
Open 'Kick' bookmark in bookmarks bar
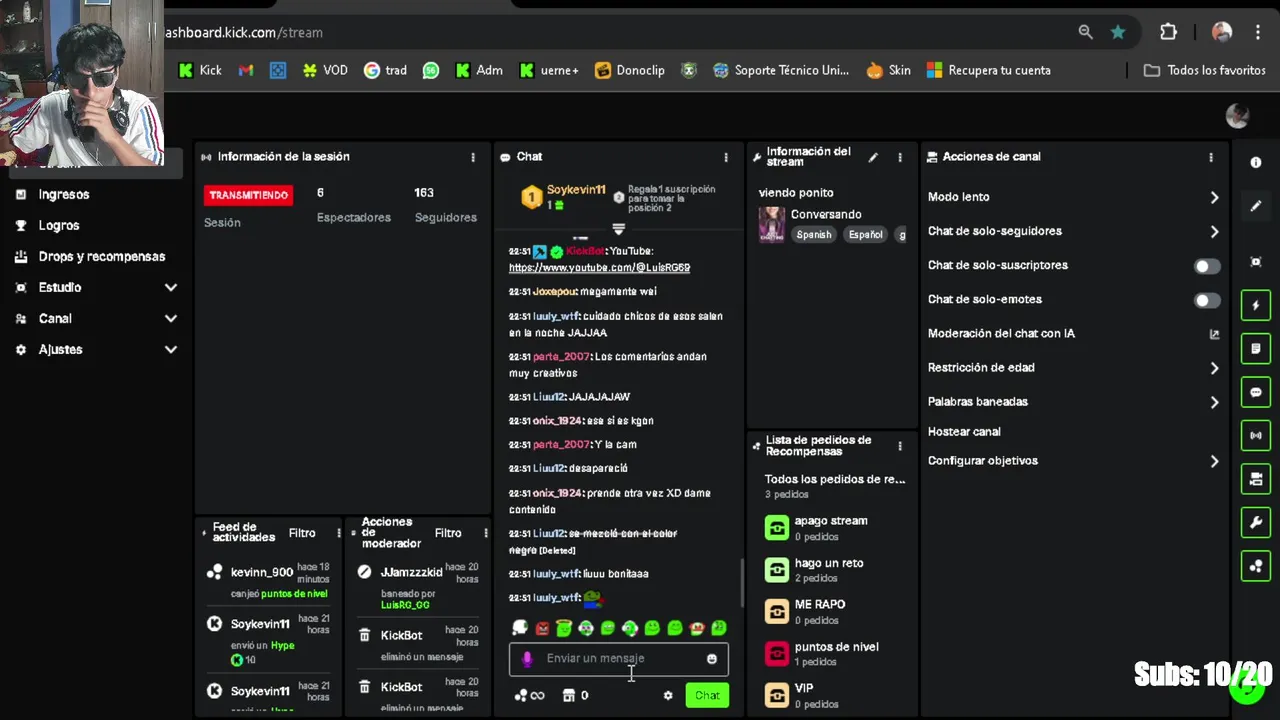click(200, 70)
